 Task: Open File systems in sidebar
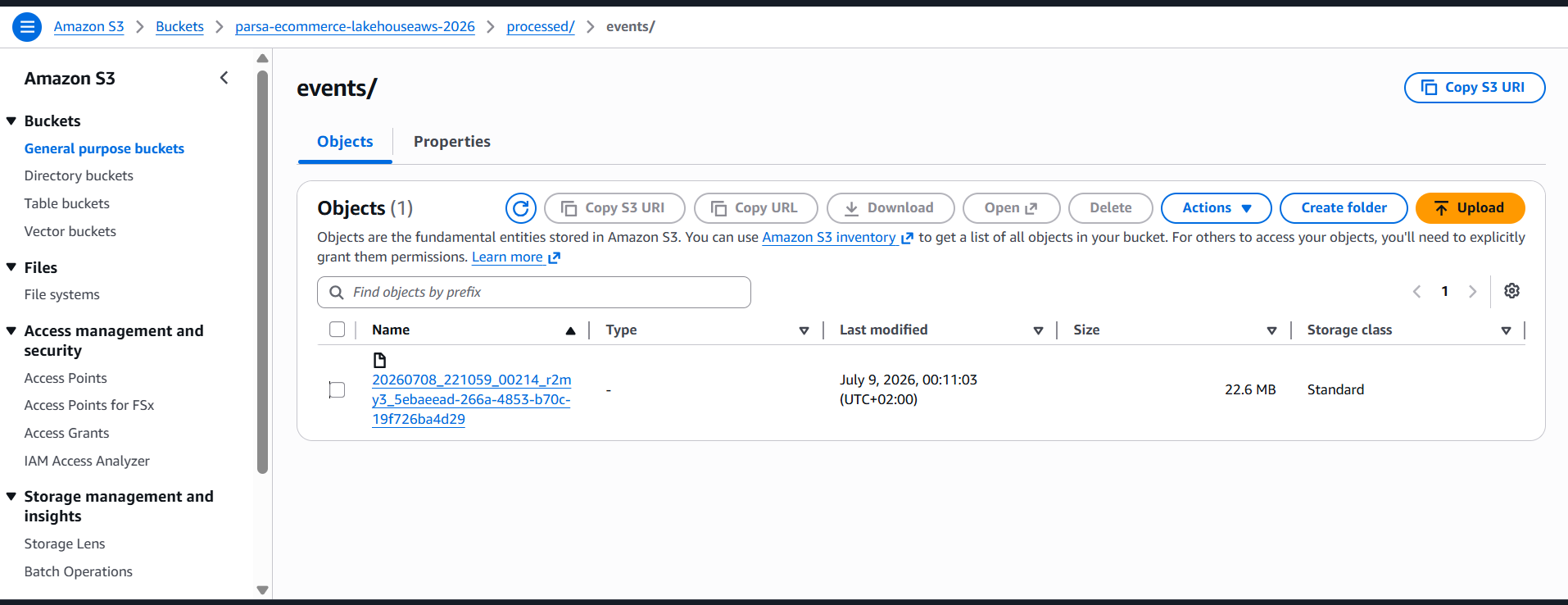61,294
